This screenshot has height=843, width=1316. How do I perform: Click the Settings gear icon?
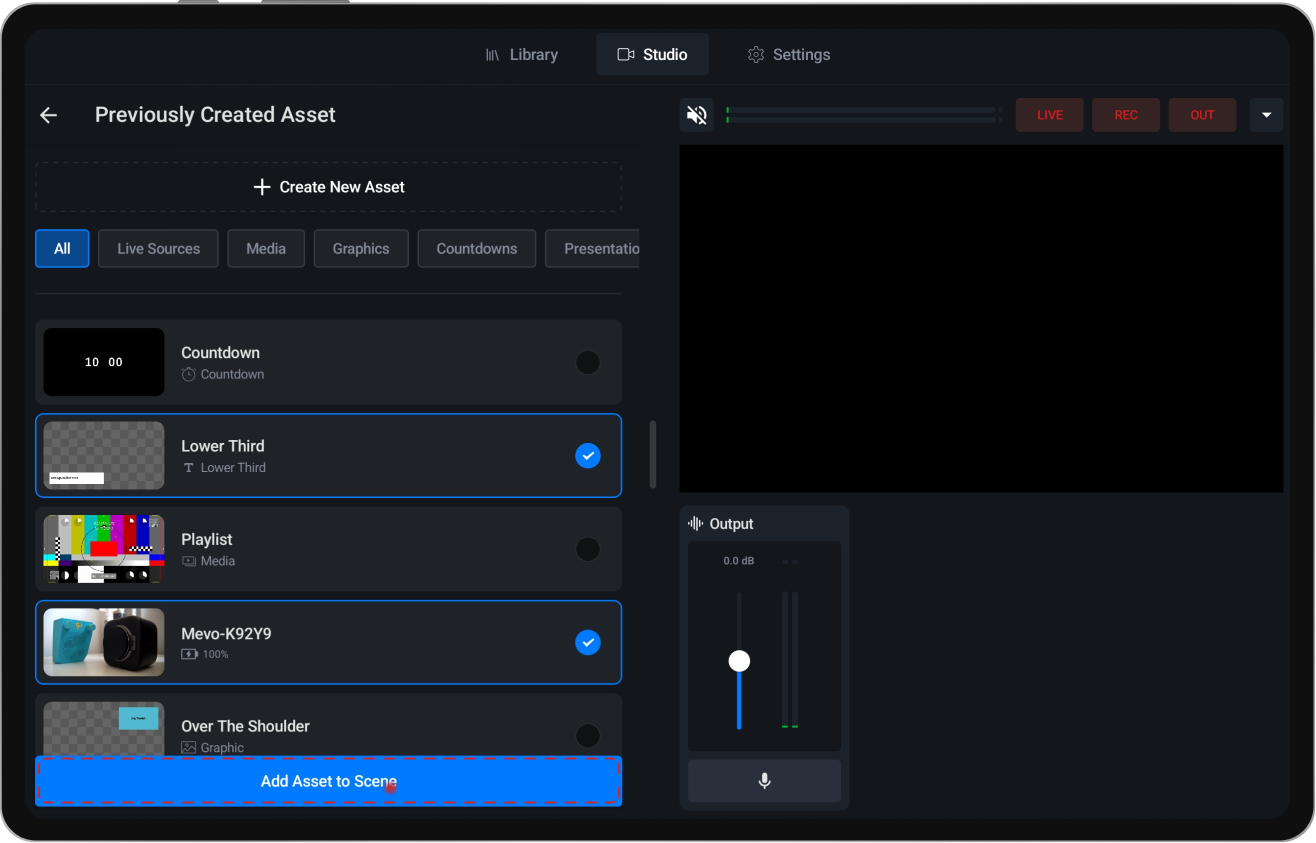coord(756,54)
